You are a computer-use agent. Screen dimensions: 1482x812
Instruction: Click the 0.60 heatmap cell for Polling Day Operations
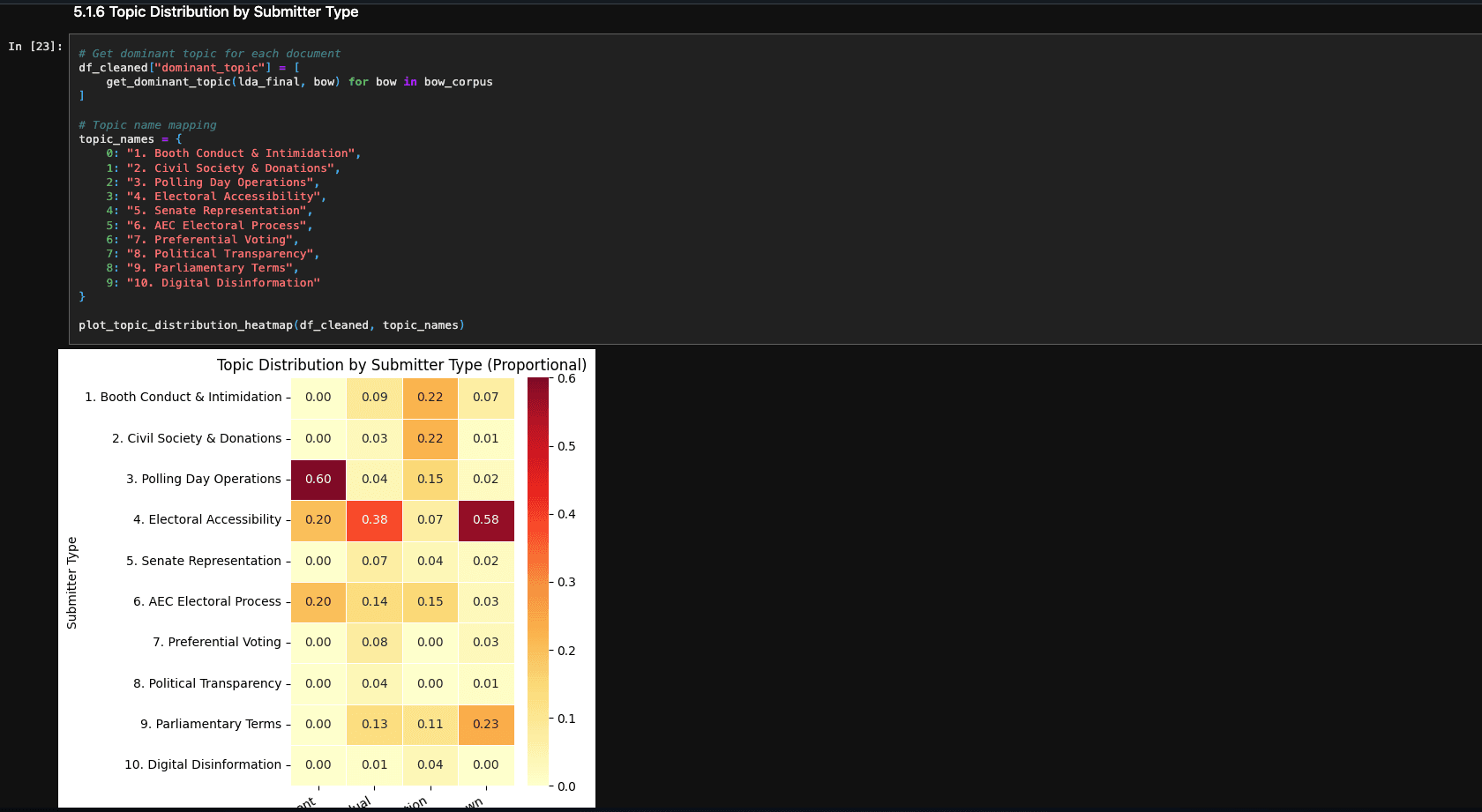click(x=318, y=479)
